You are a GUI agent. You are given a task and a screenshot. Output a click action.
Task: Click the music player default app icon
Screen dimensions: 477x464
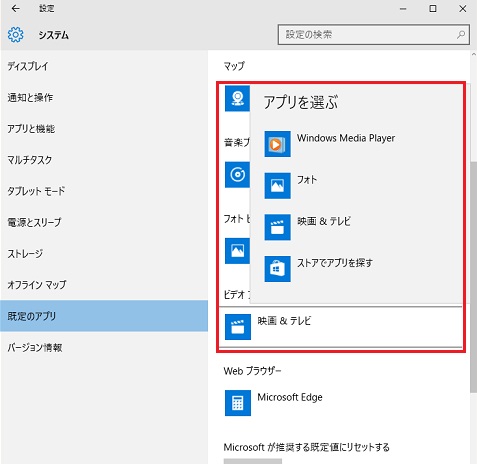click(x=237, y=175)
